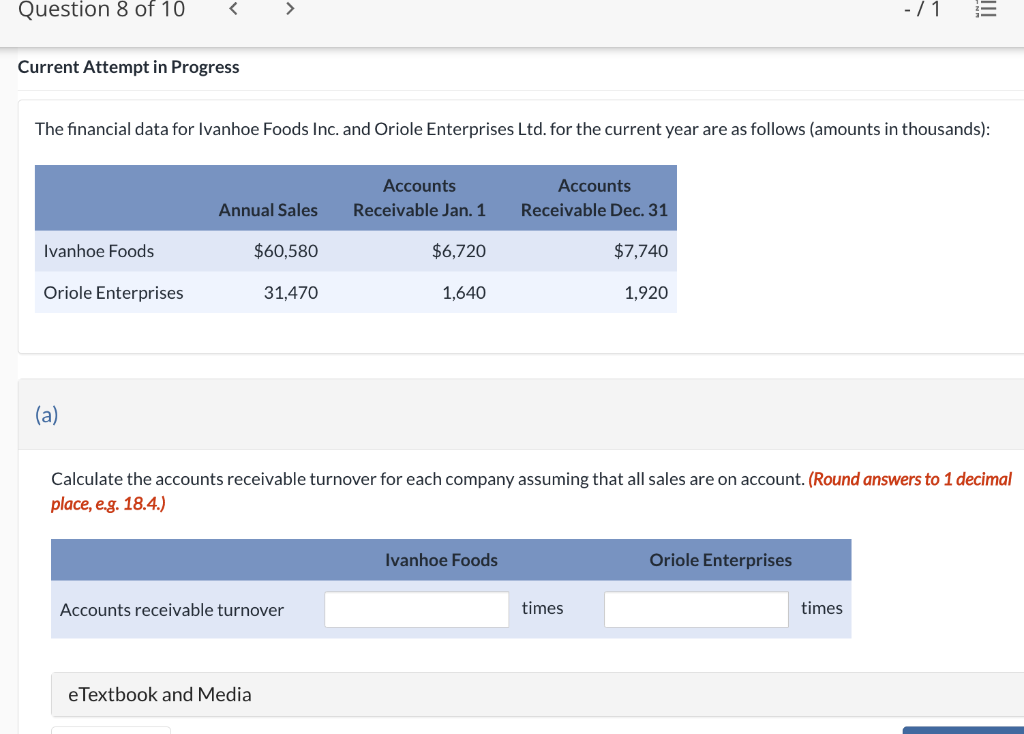
Task: Click the next question chevron
Action: (289, 9)
